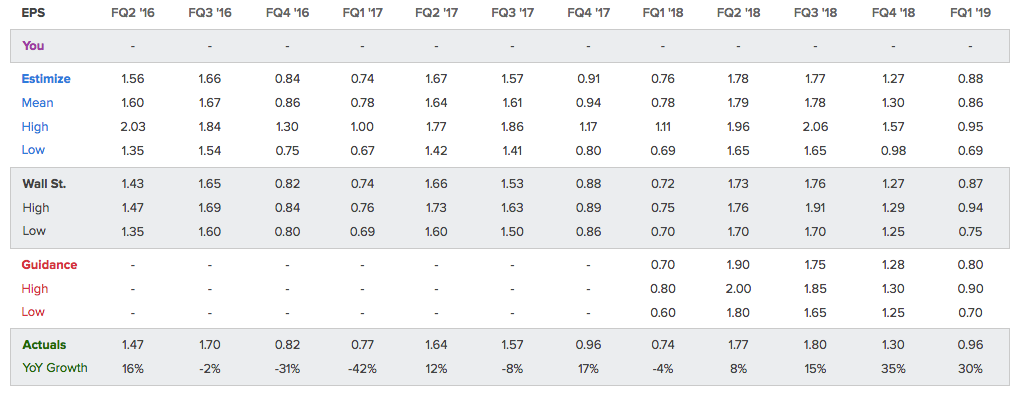Click You estimate cell for FQ1 '19

970,46
